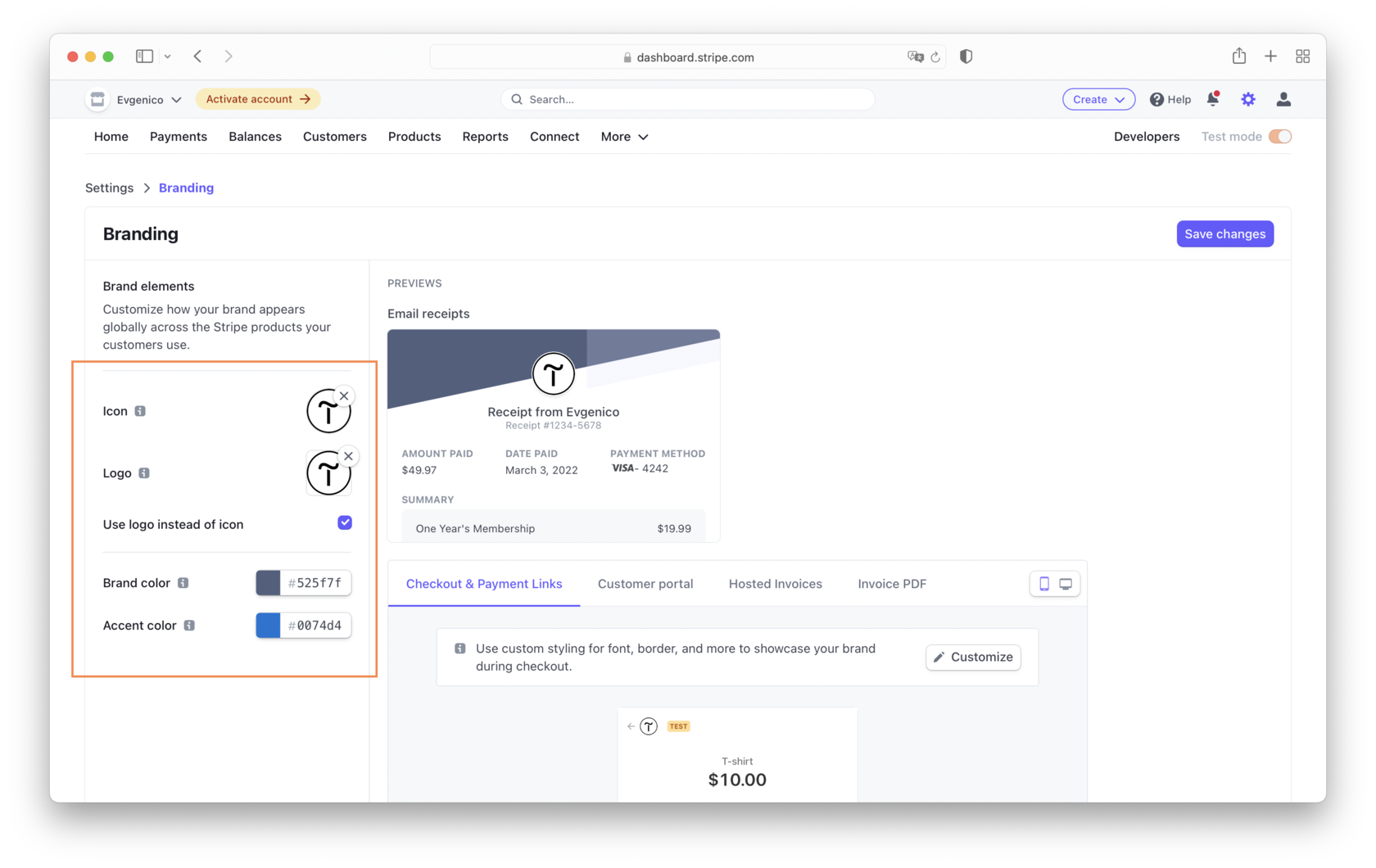Go back with the browser back arrow
The height and width of the screenshot is (868, 1376).
[x=197, y=57]
